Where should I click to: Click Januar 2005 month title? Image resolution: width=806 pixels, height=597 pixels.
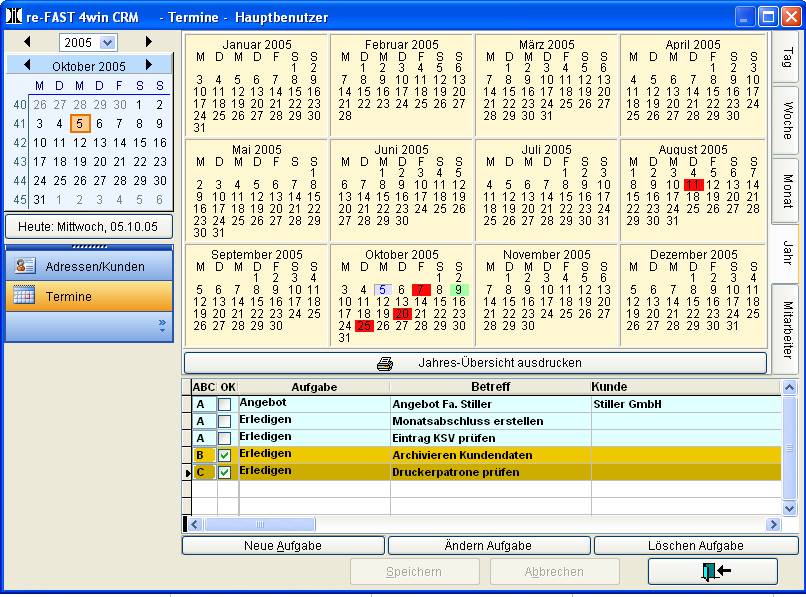click(257, 45)
